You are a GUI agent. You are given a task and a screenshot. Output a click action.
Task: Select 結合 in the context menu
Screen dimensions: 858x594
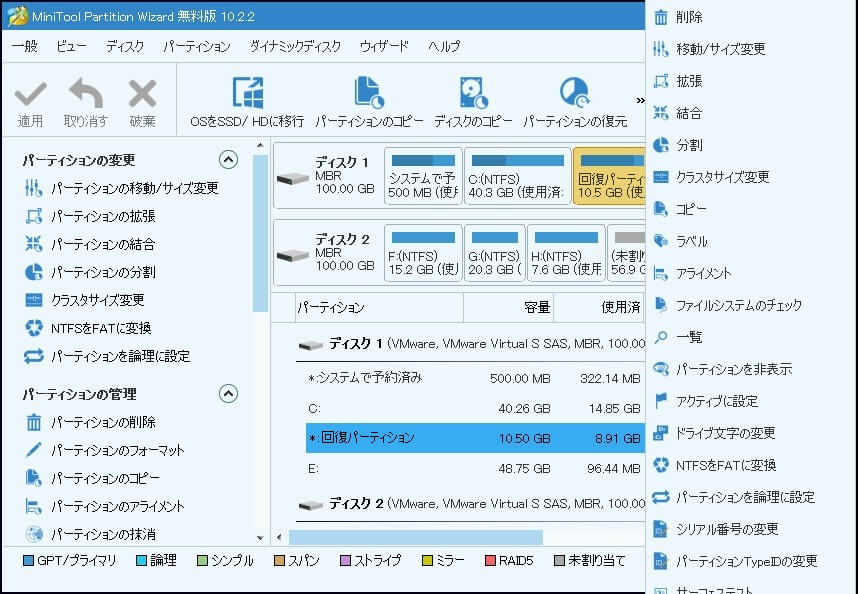[677, 113]
